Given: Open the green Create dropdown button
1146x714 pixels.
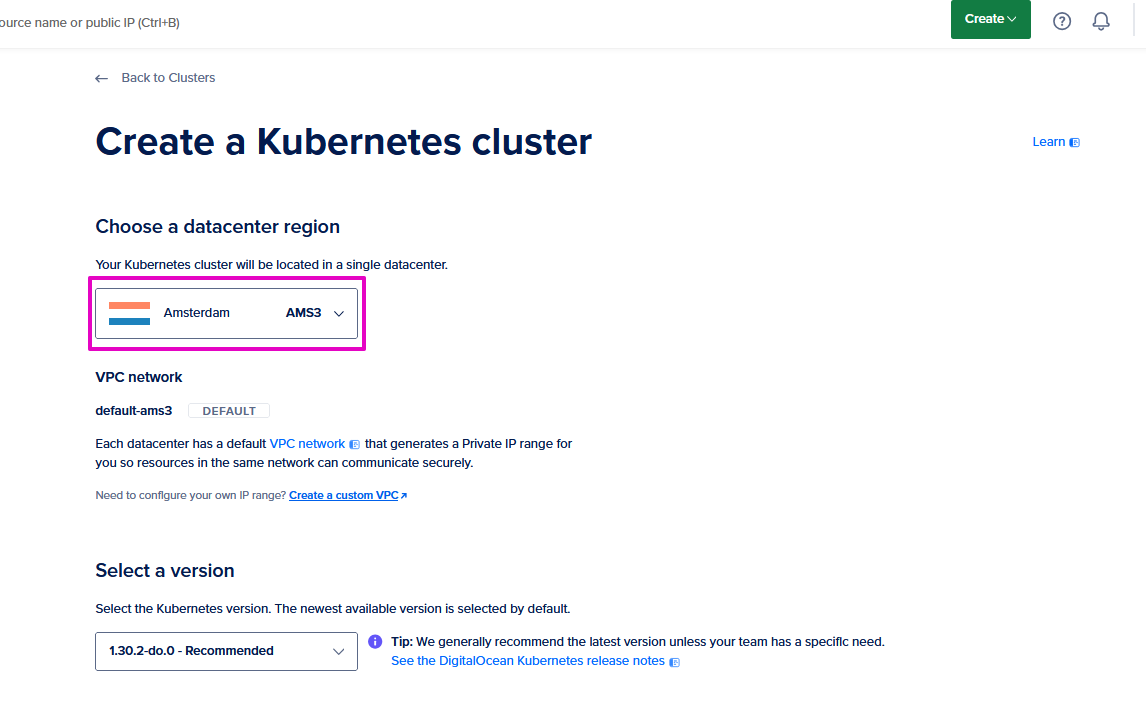Looking at the screenshot, I should (990, 19).
